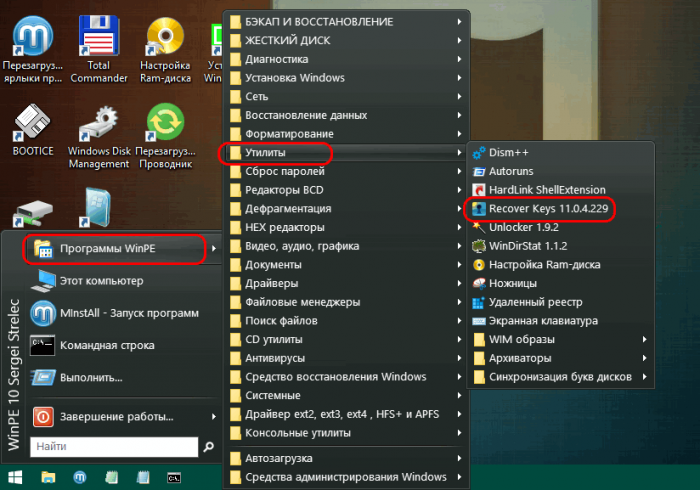The width and height of the screenshot is (700, 490).
Task: Open the Форматирование menu folder
Action: (346, 134)
